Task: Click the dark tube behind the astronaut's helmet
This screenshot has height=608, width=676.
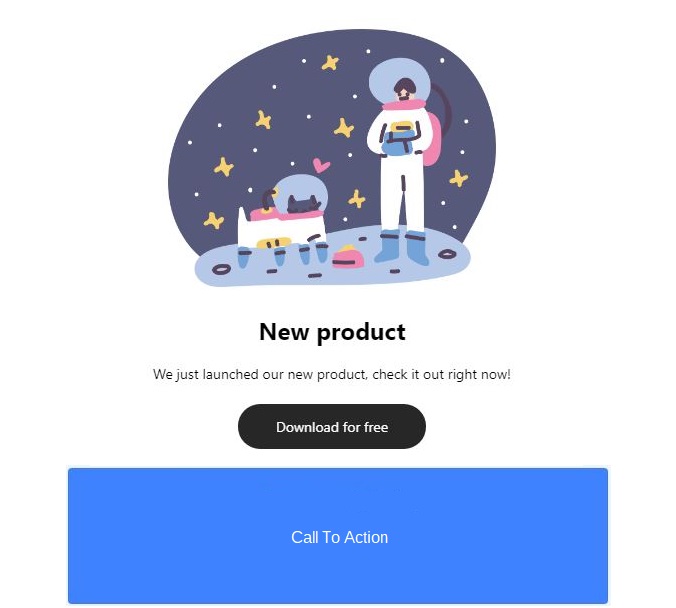Action: click(442, 105)
